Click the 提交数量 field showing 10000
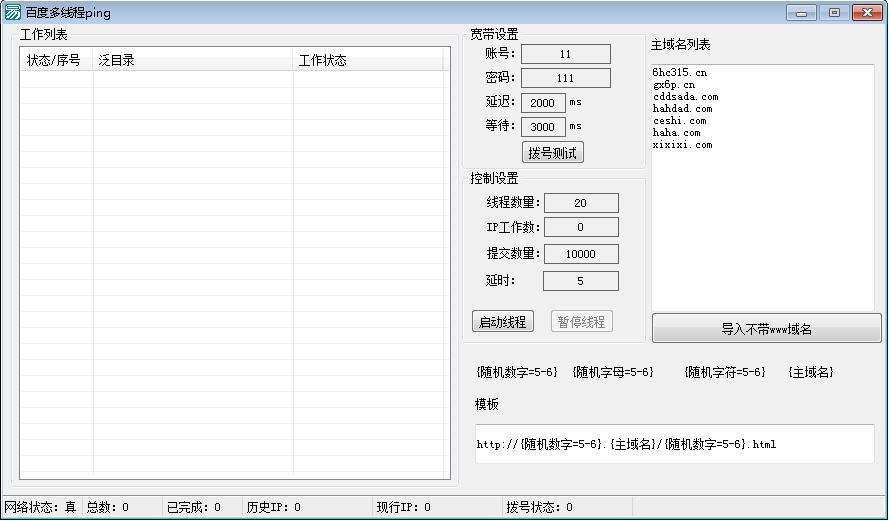Viewport: 890px width, 521px height. click(581, 254)
